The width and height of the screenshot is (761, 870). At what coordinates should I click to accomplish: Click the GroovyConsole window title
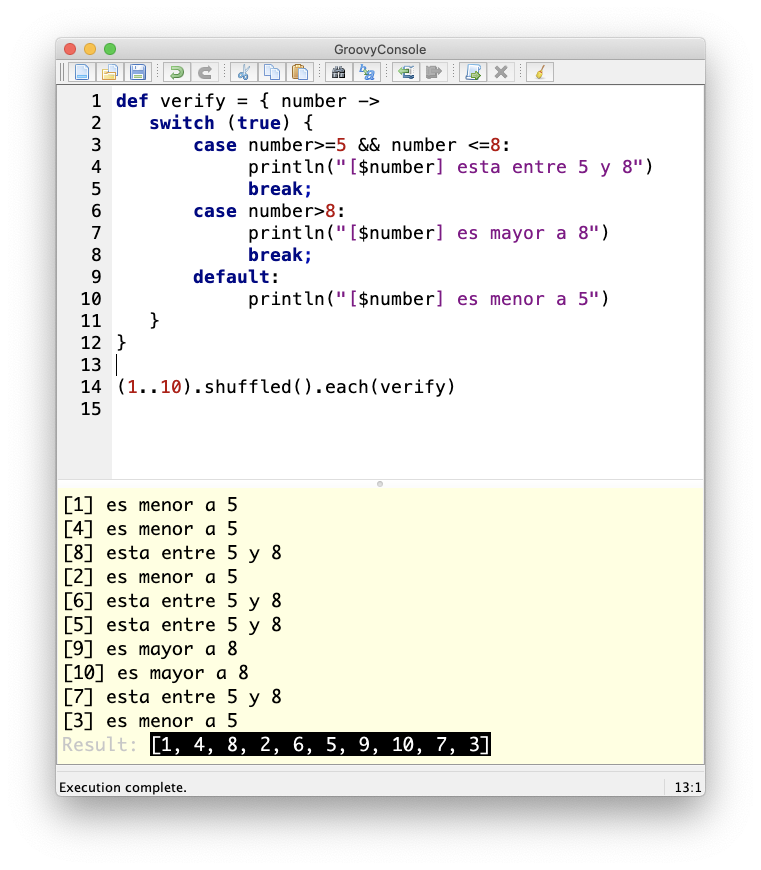click(380, 49)
